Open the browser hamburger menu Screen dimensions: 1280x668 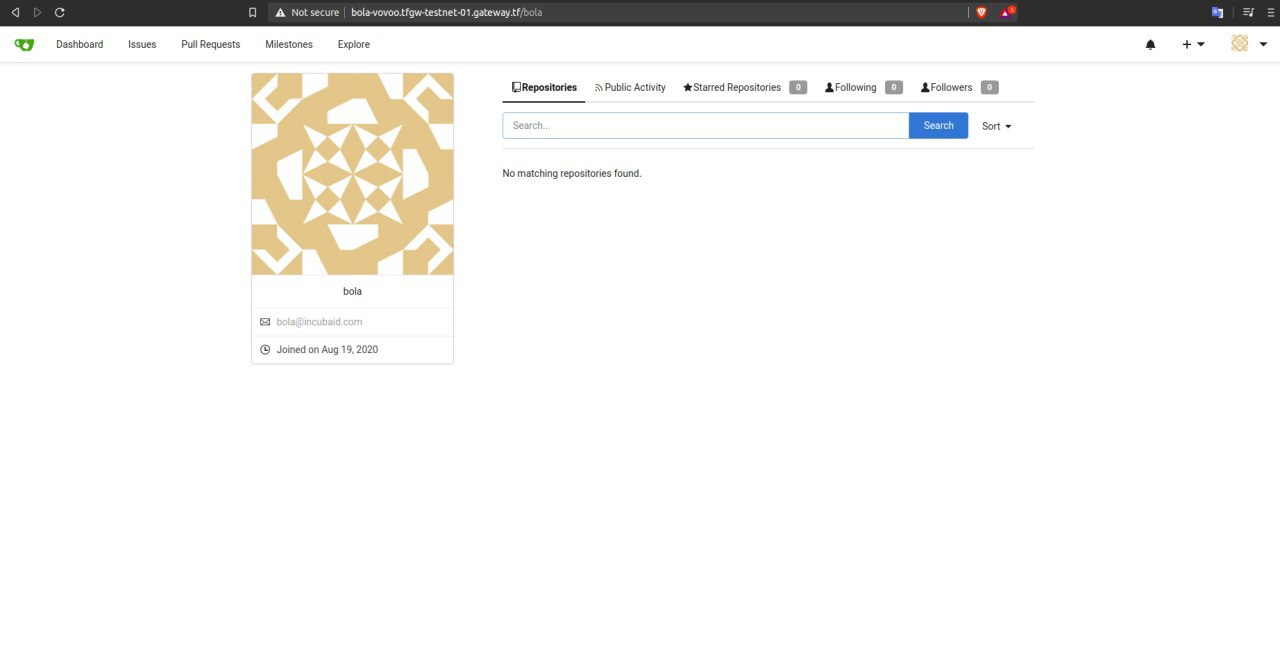point(1271,12)
